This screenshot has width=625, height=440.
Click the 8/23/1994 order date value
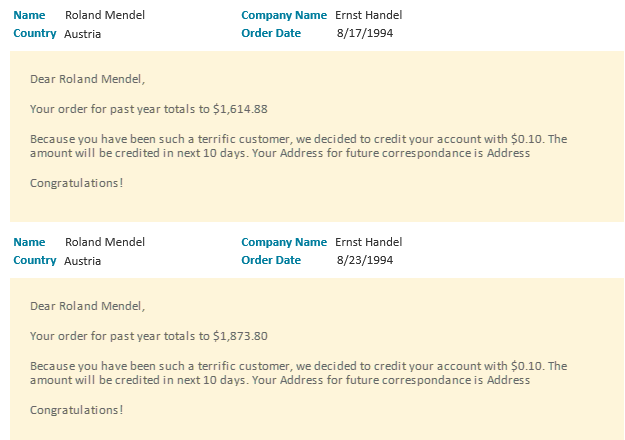coord(365,260)
